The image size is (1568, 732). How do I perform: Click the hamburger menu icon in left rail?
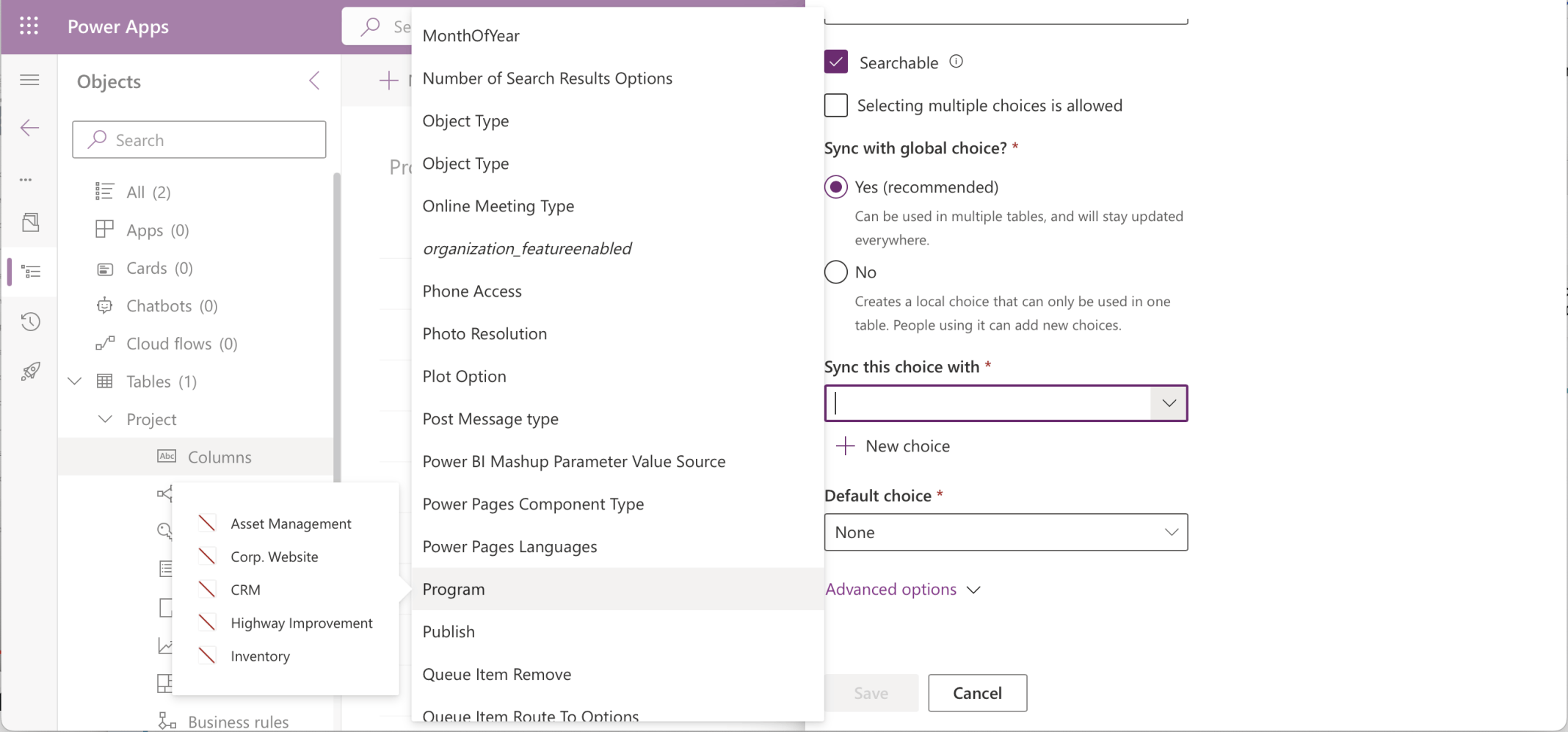coord(29,80)
